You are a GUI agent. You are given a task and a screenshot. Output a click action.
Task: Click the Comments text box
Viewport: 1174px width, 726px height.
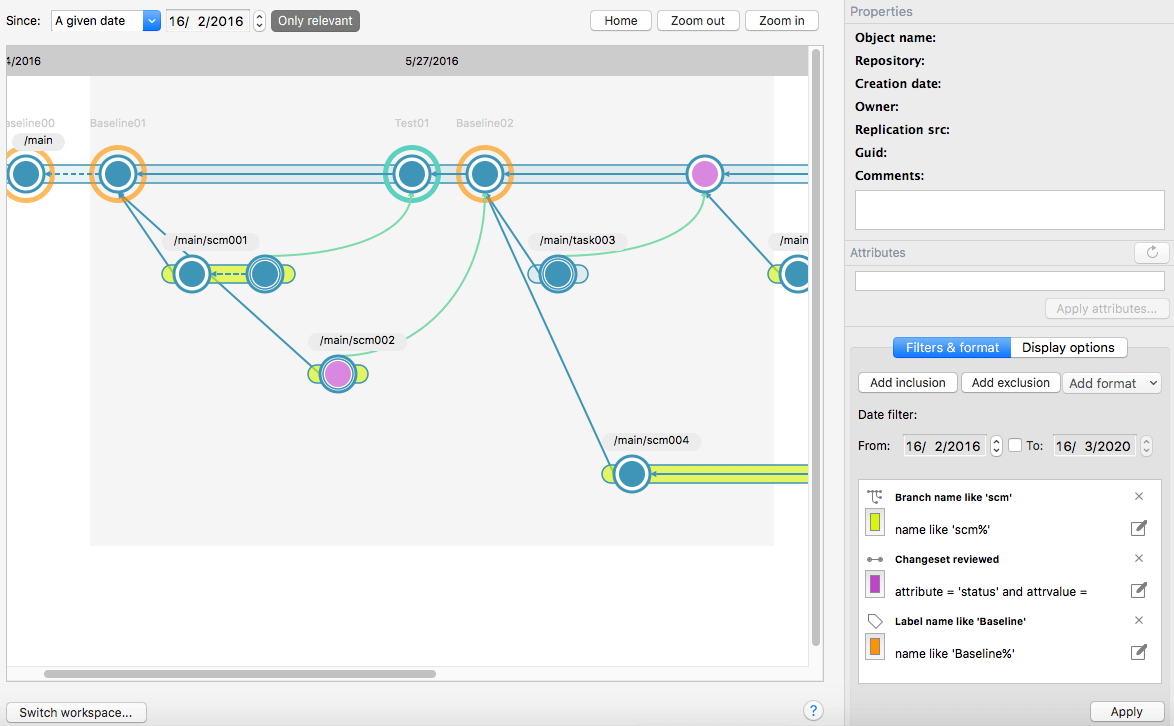1009,210
